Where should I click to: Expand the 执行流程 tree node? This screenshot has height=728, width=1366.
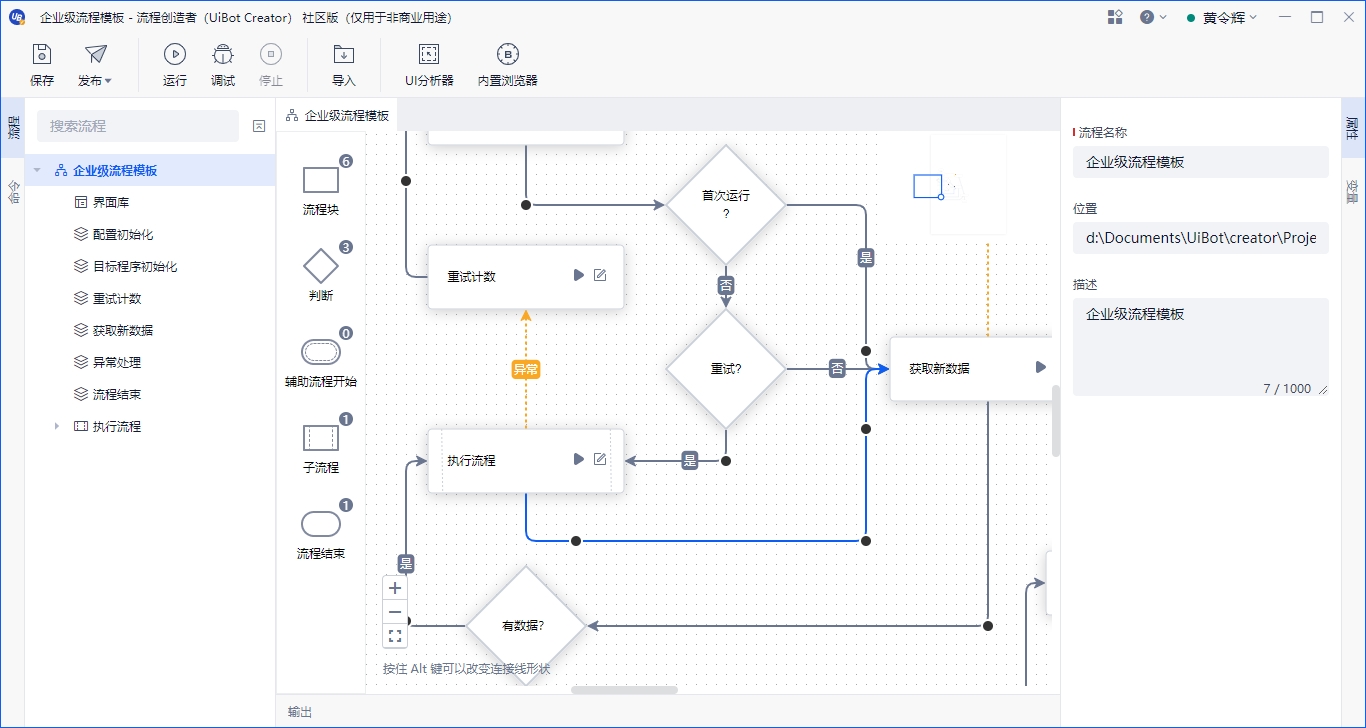click(x=57, y=427)
